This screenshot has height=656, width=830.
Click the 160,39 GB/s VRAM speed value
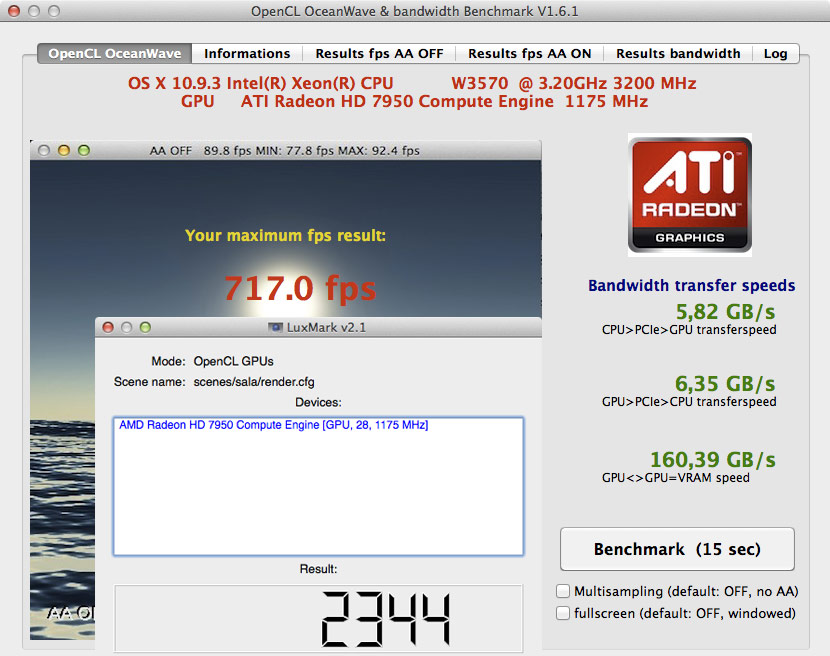pos(712,460)
